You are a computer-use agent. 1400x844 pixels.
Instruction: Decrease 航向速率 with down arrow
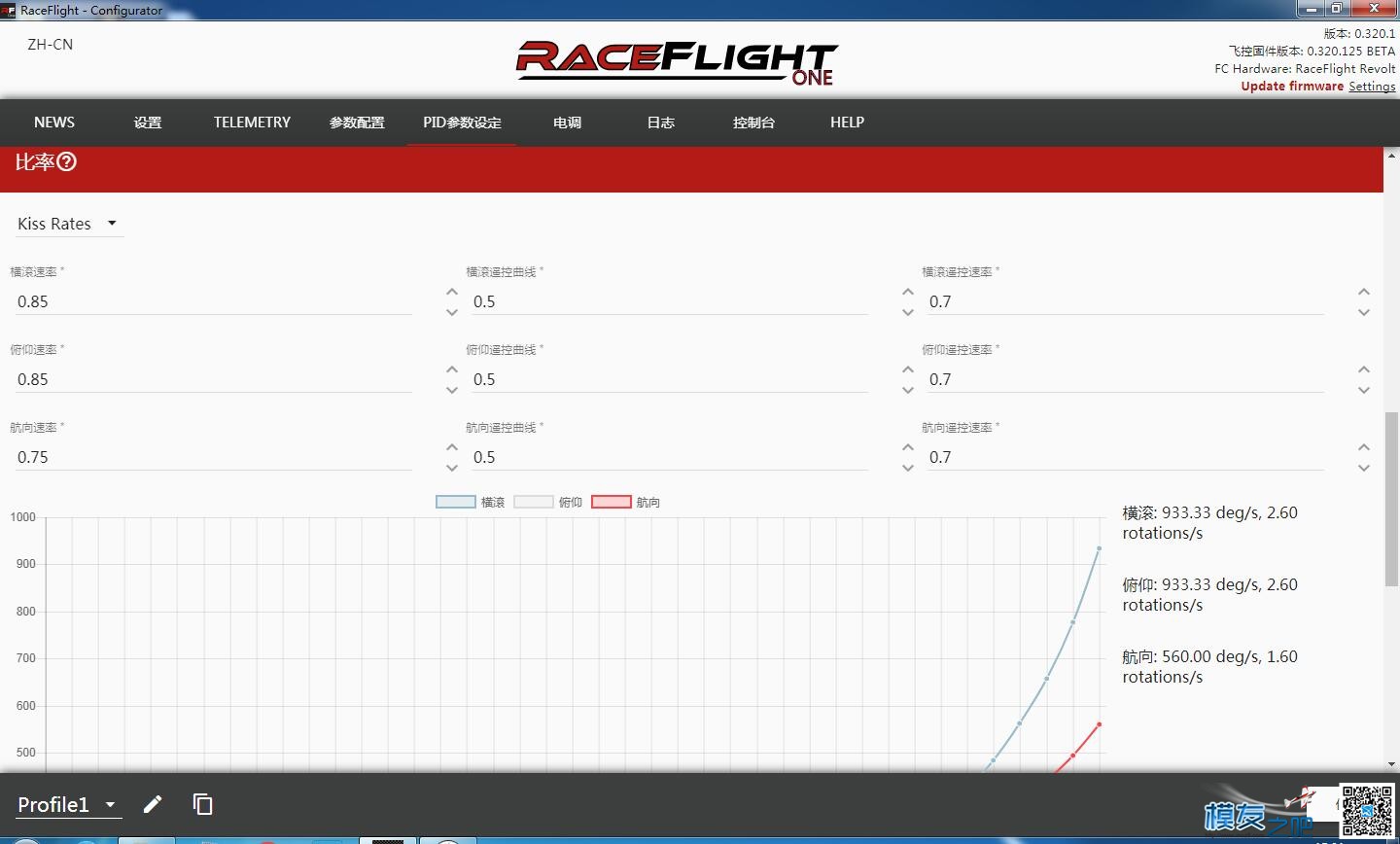(452, 468)
